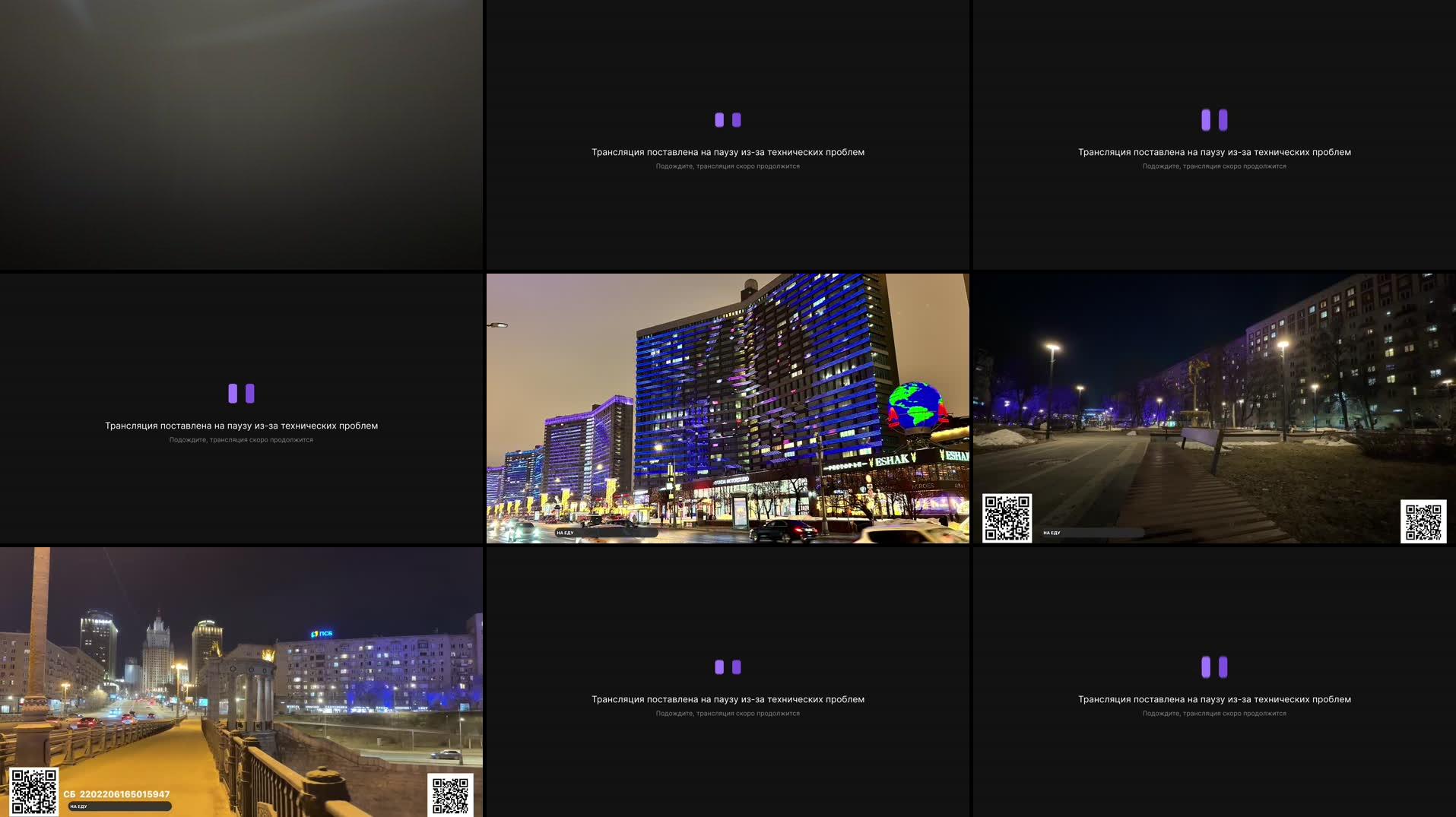Click the pause indicator in the top-center stream
Image resolution: width=1456 pixels, height=817 pixels.
pos(728,120)
